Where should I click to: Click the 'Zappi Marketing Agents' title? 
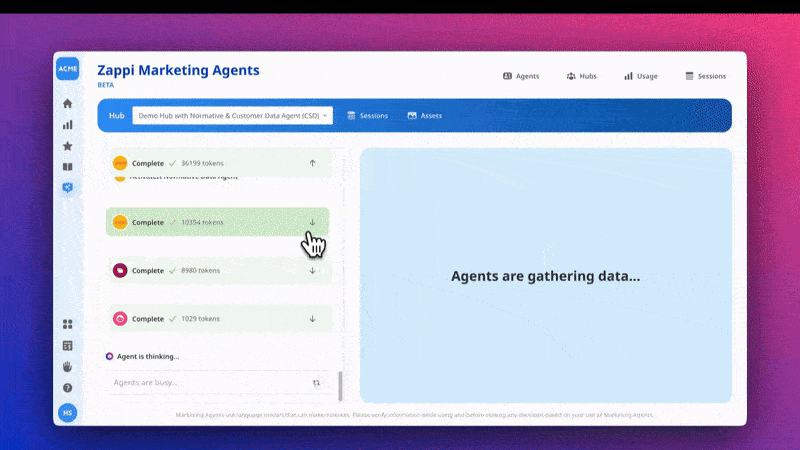pyautogui.click(x=178, y=70)
